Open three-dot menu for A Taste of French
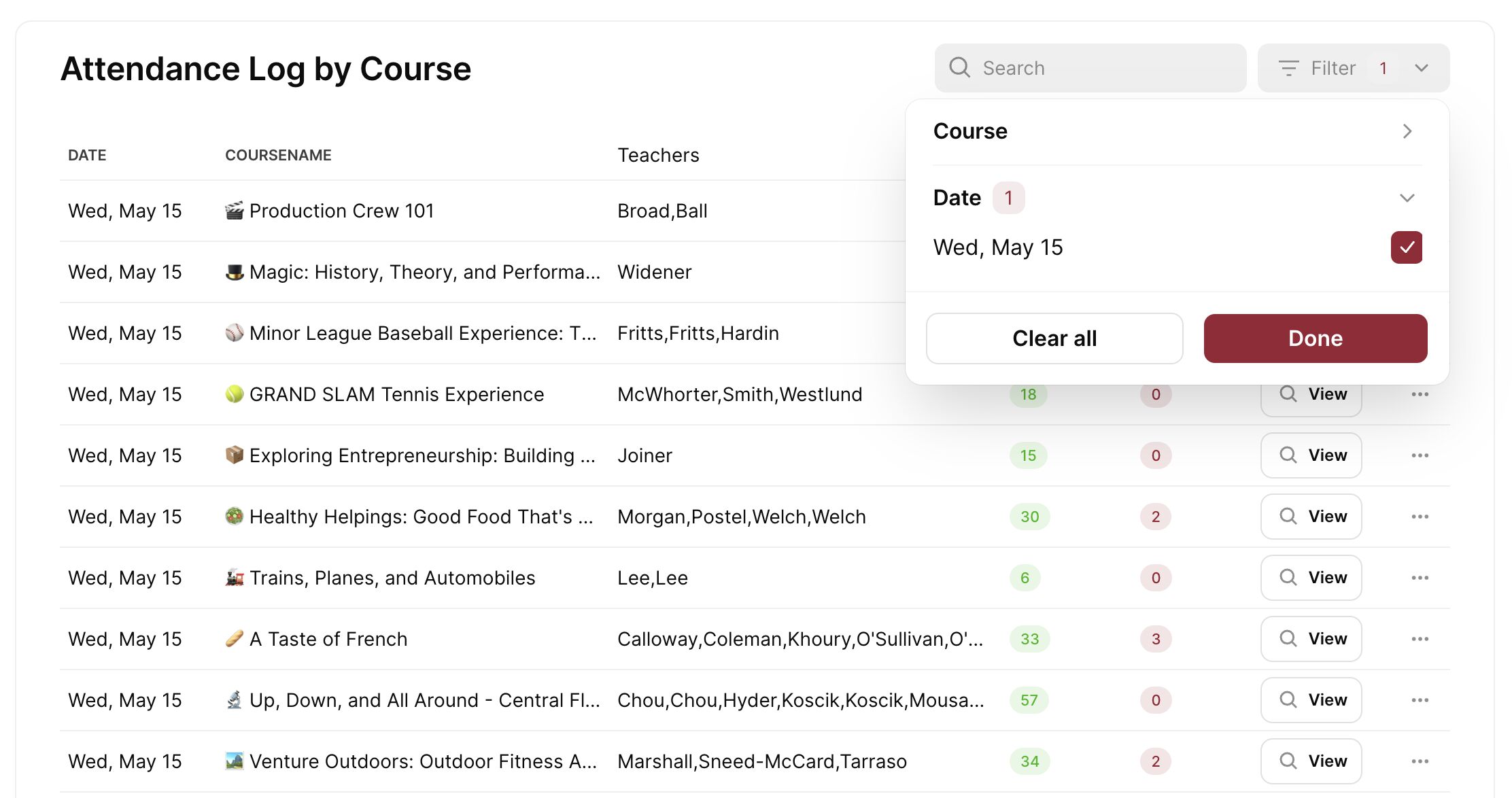 pos(1420,639)
